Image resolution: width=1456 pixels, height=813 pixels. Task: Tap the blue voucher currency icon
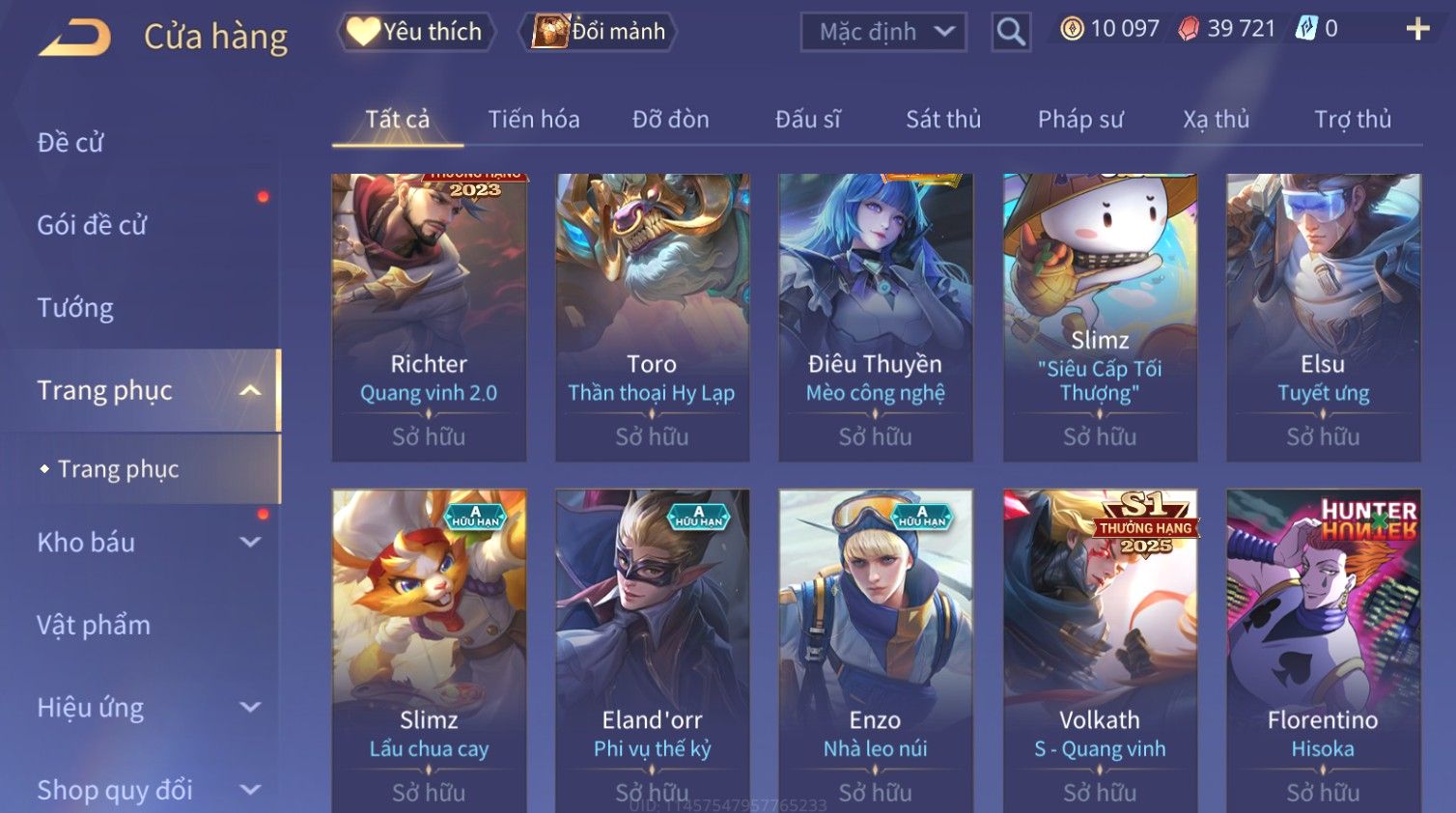(x=1306, y=28)
